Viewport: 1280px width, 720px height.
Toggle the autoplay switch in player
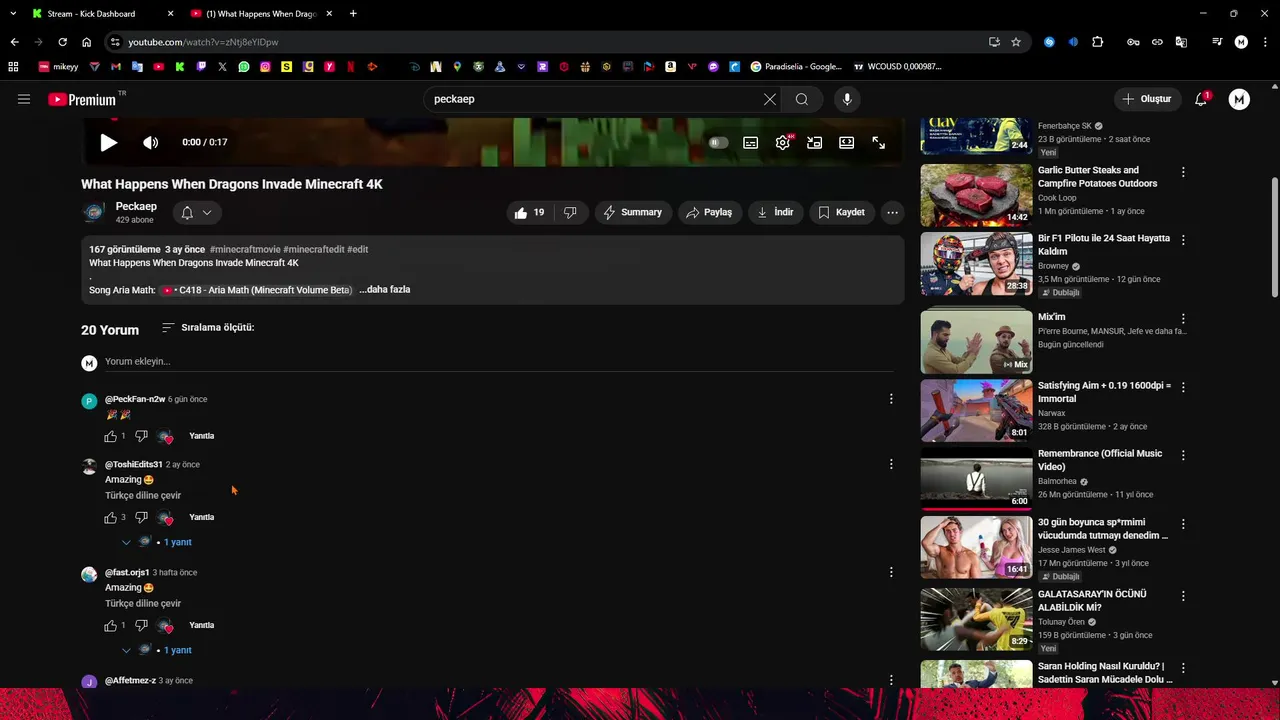[x=718, y=143]
